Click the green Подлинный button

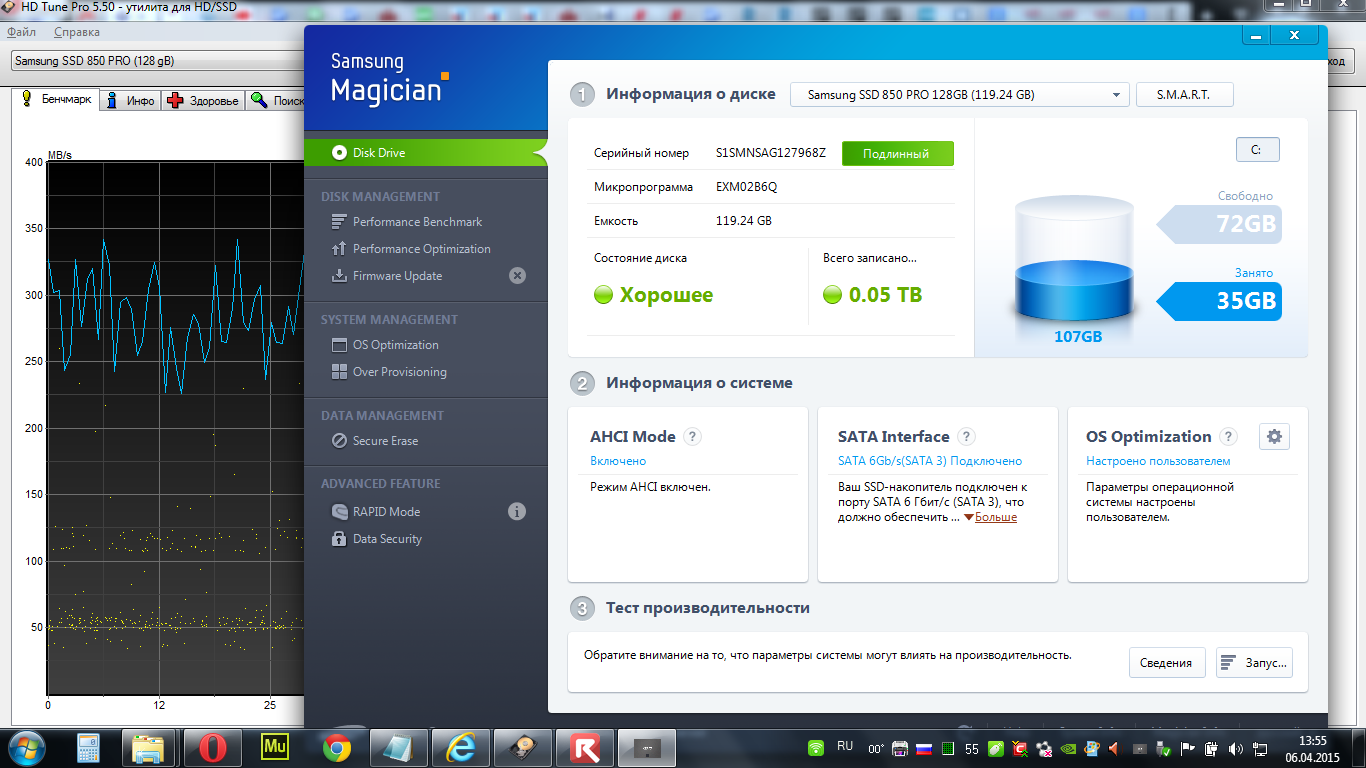click(897, 154)
